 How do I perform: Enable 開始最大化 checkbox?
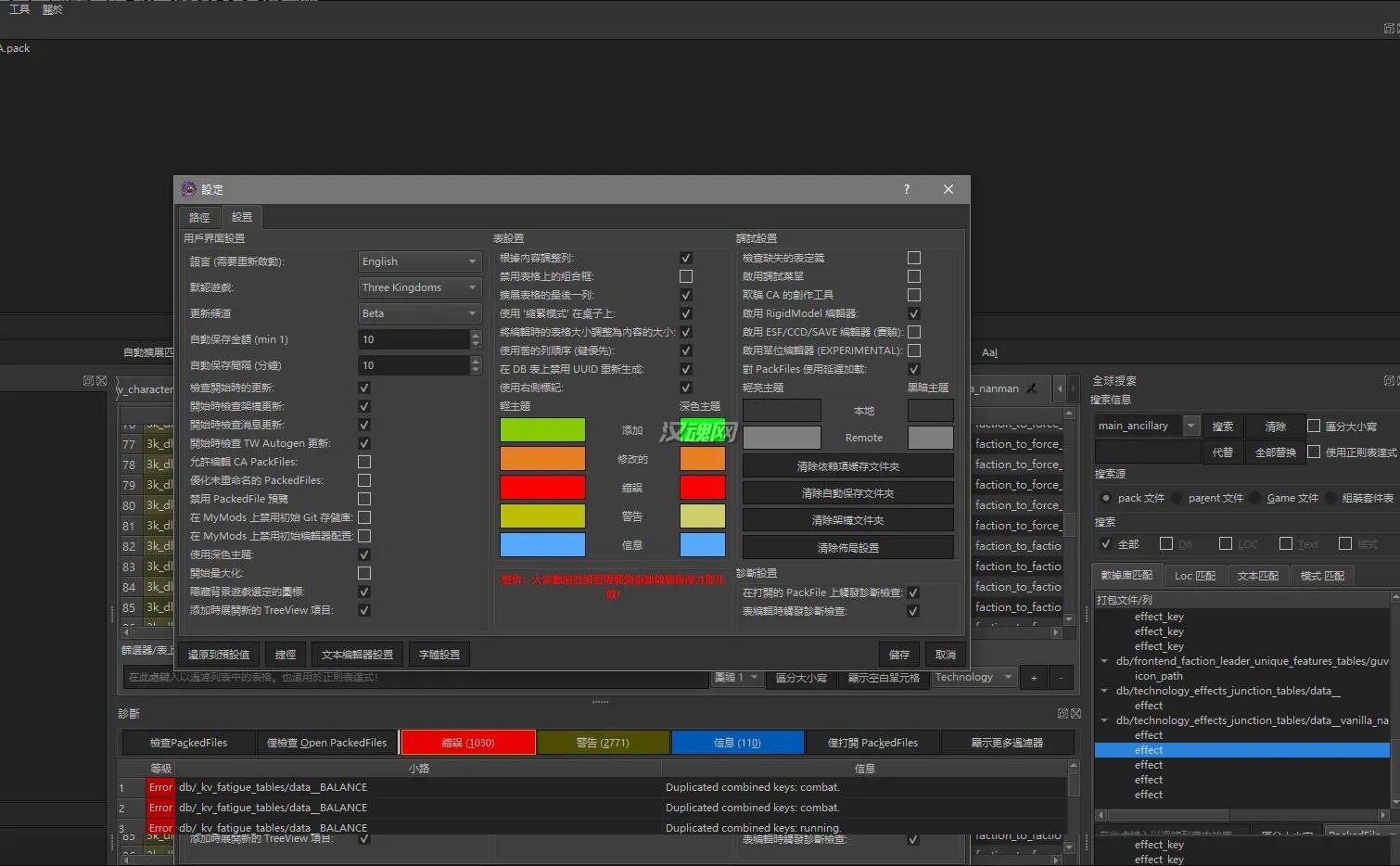tap(364, 573)
